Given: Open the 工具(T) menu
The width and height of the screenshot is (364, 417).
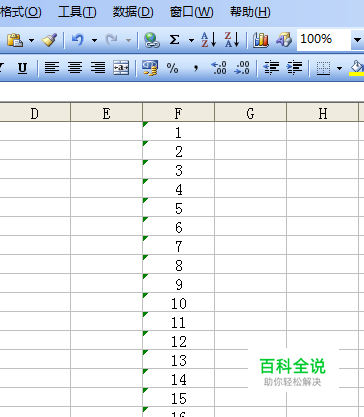Looking at the screenshot, I should click(77, 12).
